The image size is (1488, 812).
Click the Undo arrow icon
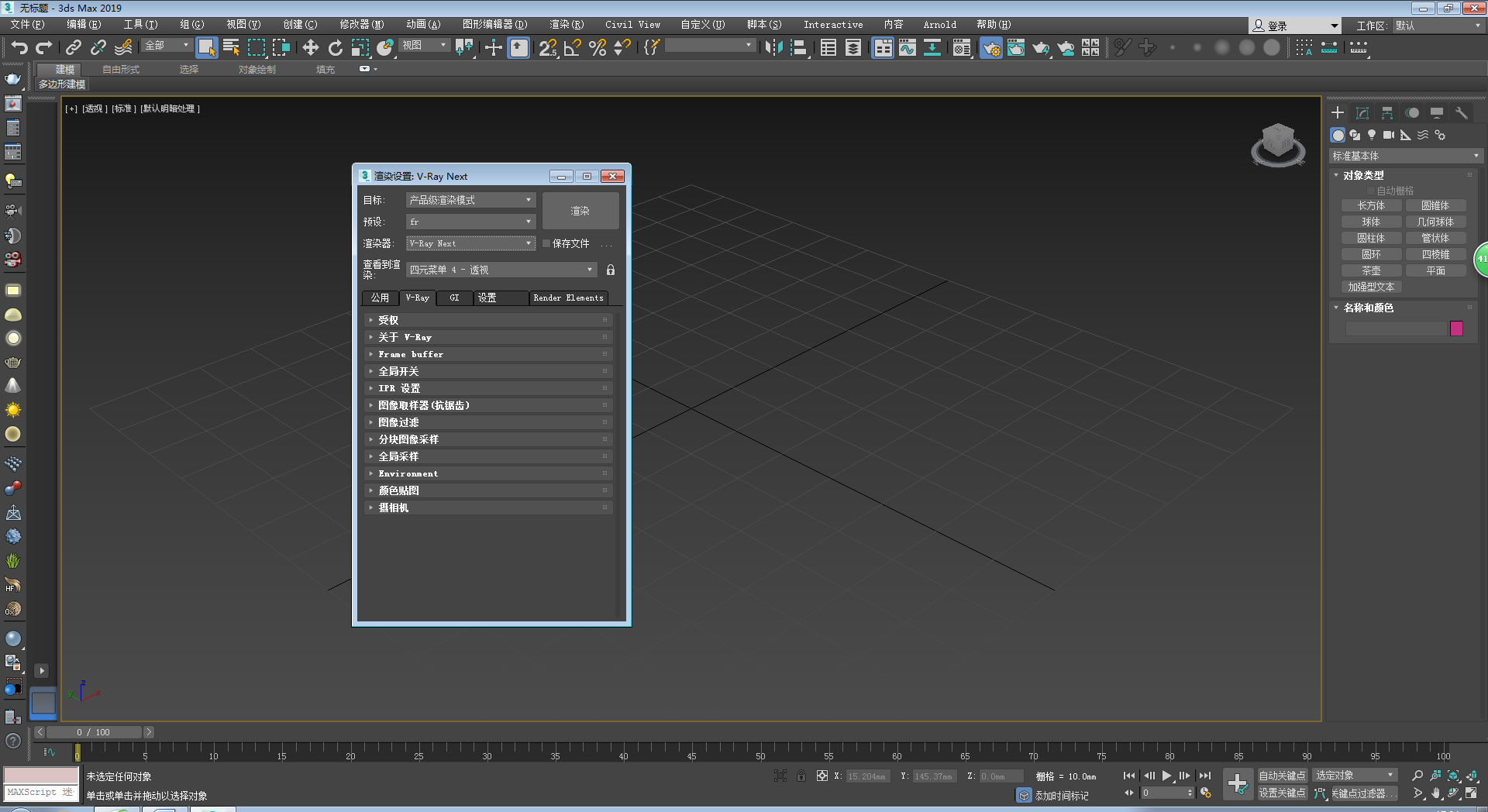click(x=19, y=47)
